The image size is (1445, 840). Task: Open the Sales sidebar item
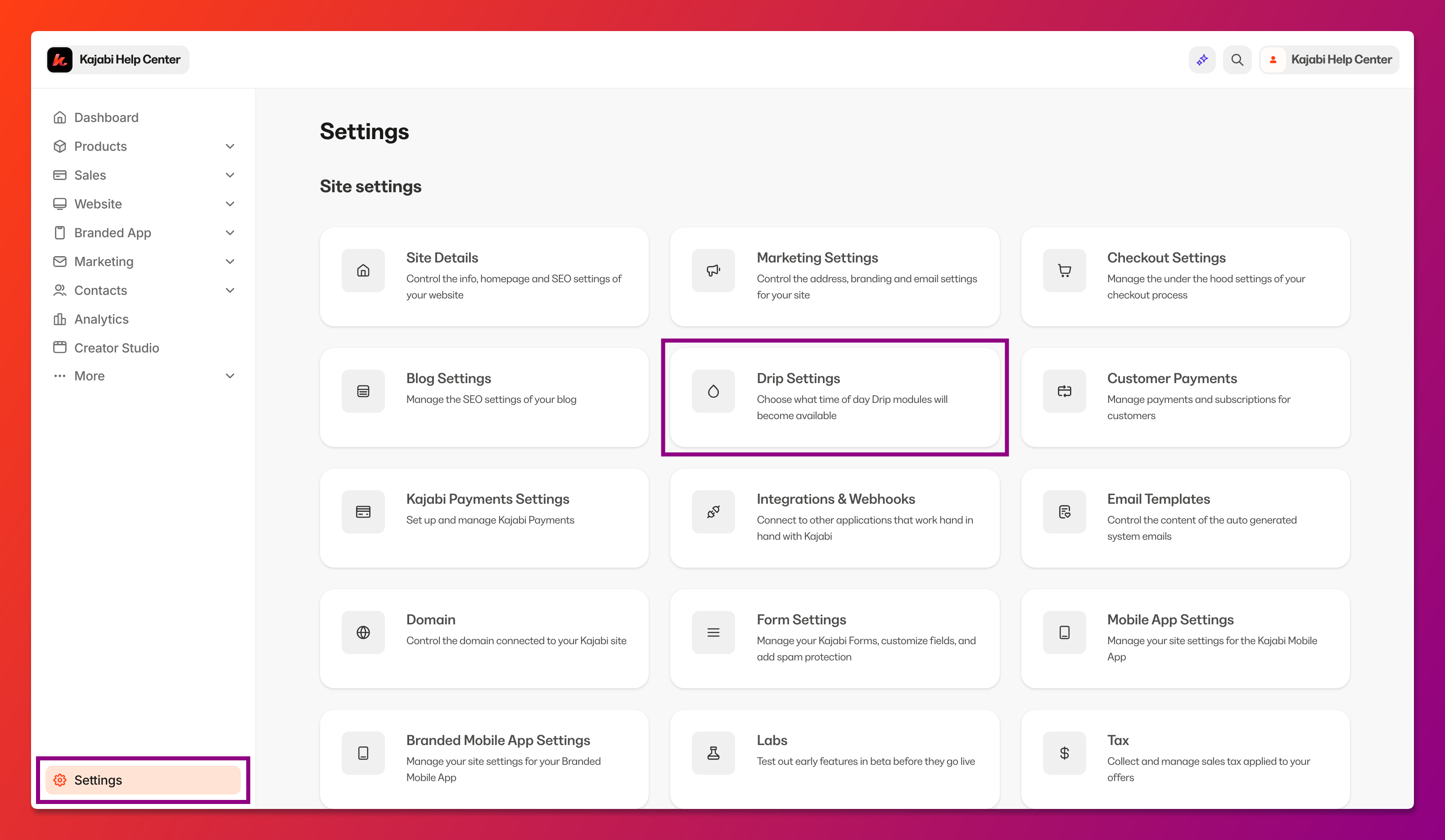(x=143, y=175)
